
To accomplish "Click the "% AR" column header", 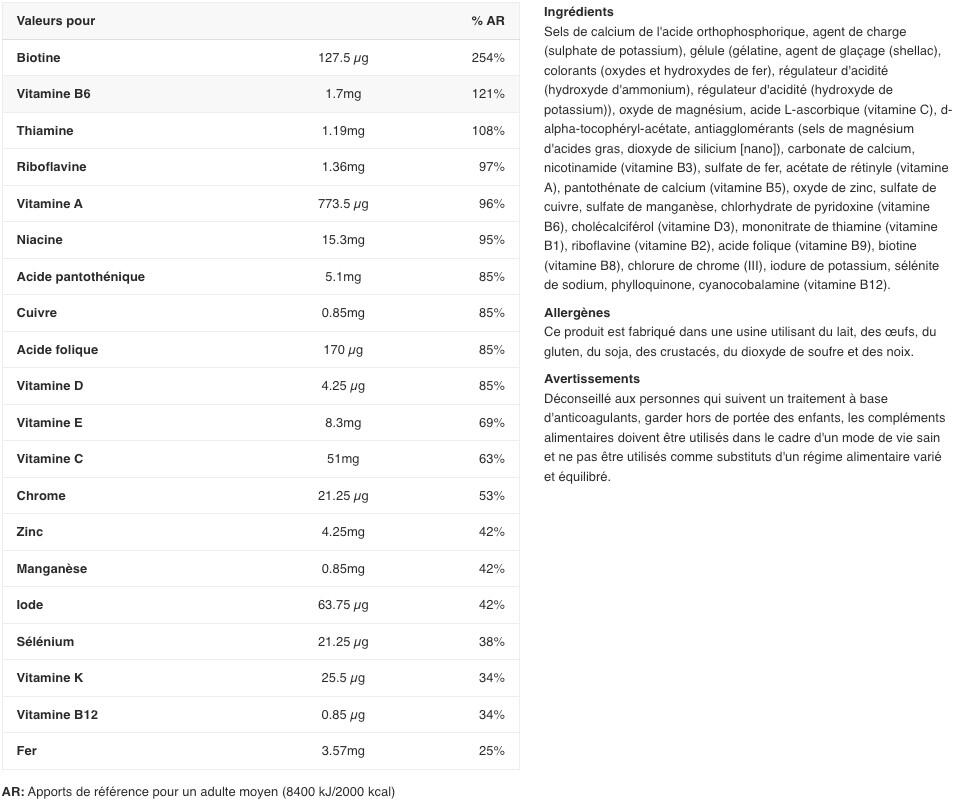I will click(x=488, y=21).
